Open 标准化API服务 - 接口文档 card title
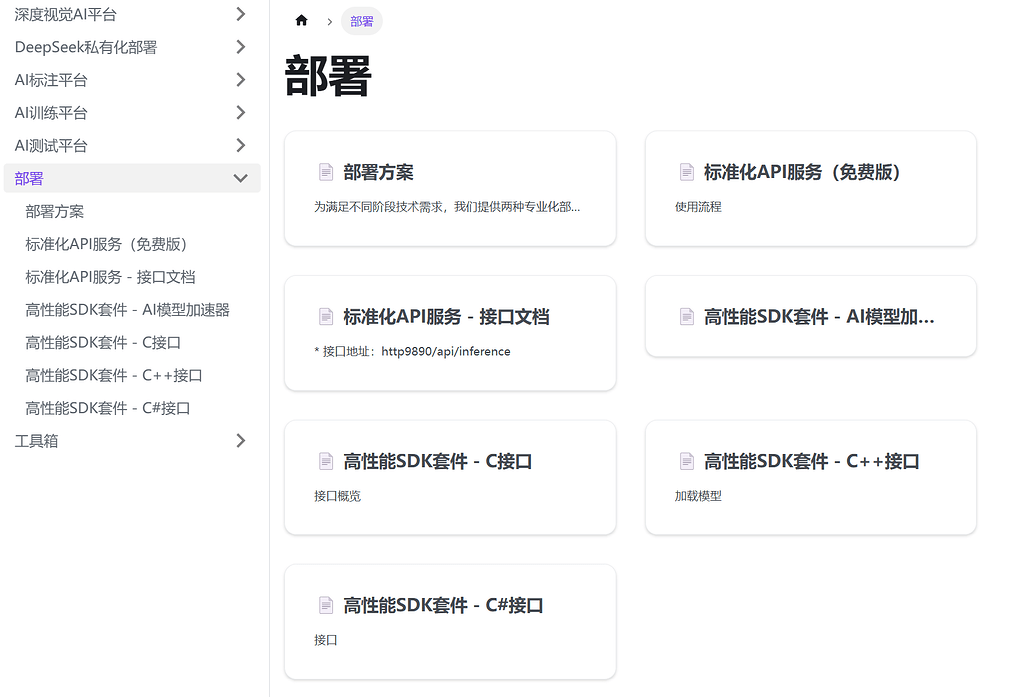The image size is (1024, 697). coord(446,317)
